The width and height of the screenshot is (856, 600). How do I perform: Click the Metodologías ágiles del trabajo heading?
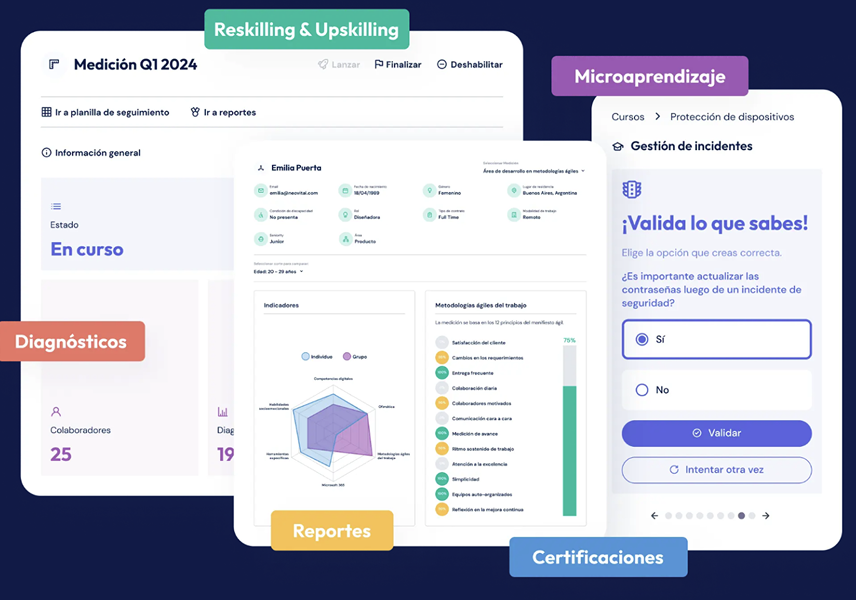click(x=480, y=305)
